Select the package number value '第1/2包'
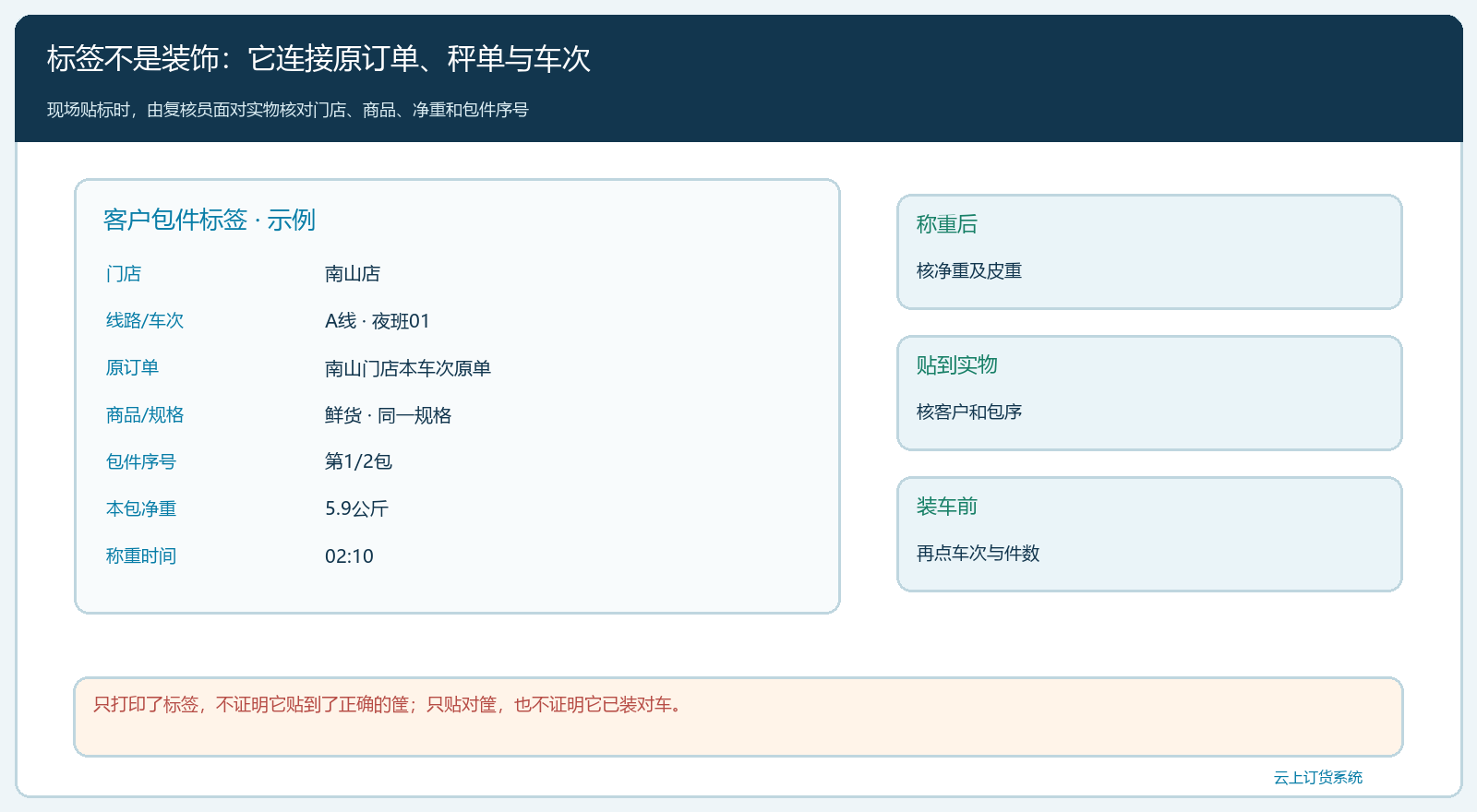 click(358, 461)
